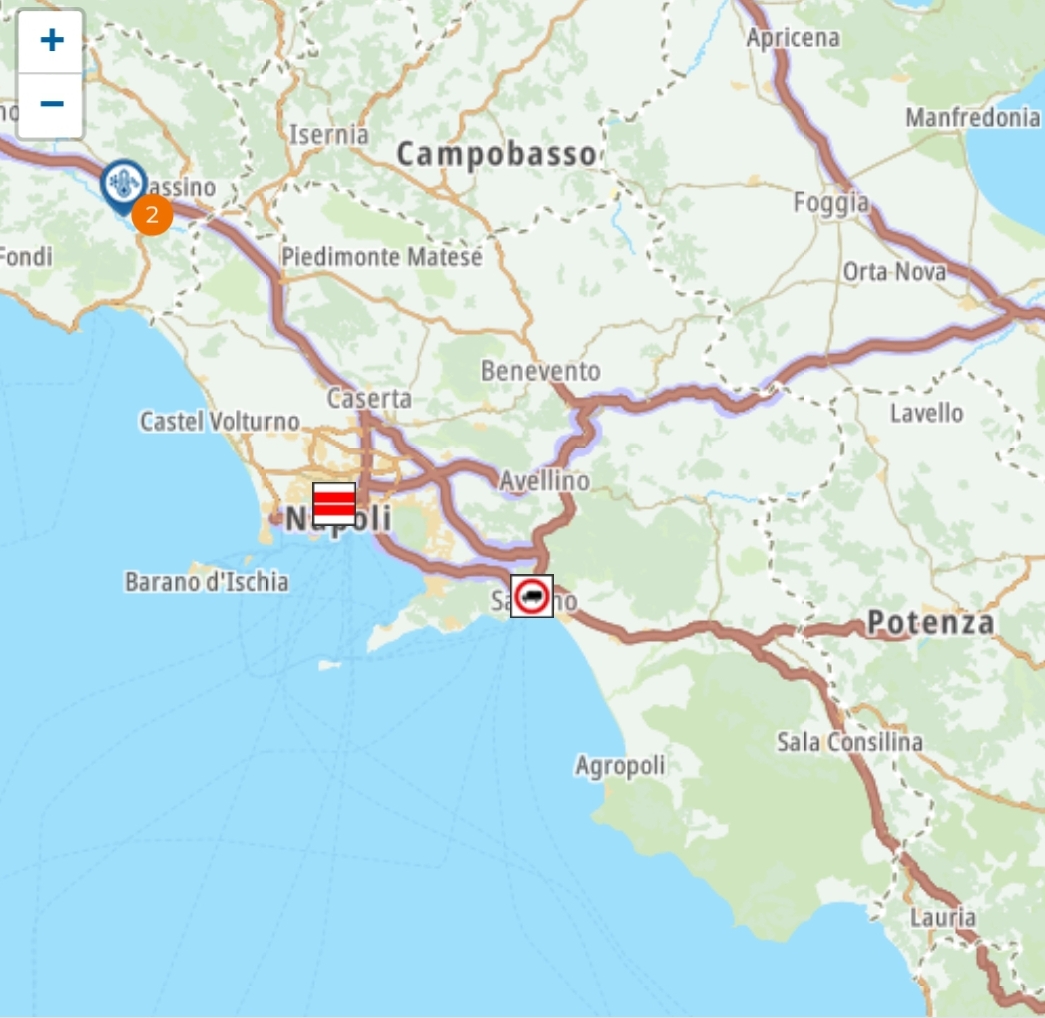Click the no-trucks restriction sign at Salerno
Viewport: 1045px width, 1018px height.
tap(532, 596)
